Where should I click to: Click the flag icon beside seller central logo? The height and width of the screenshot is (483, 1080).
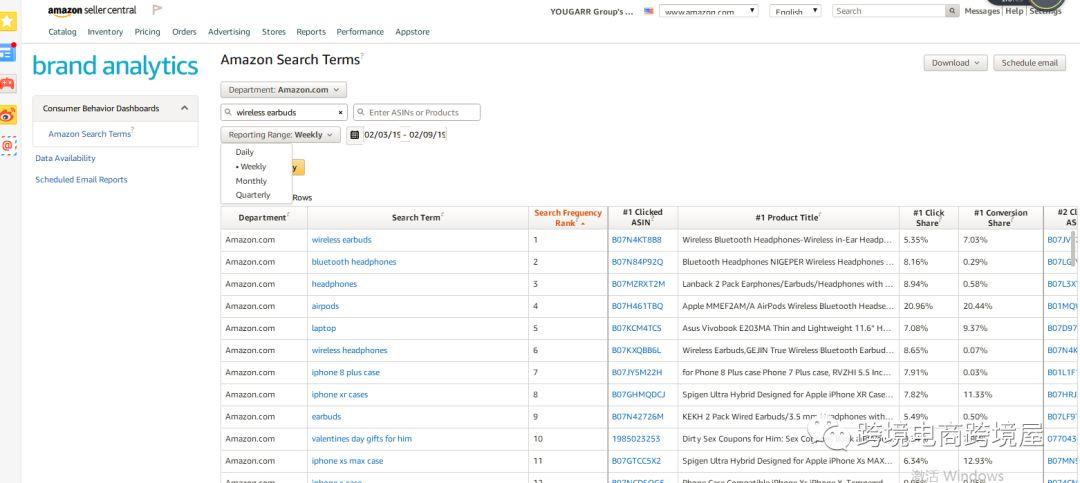click(157, 10)
